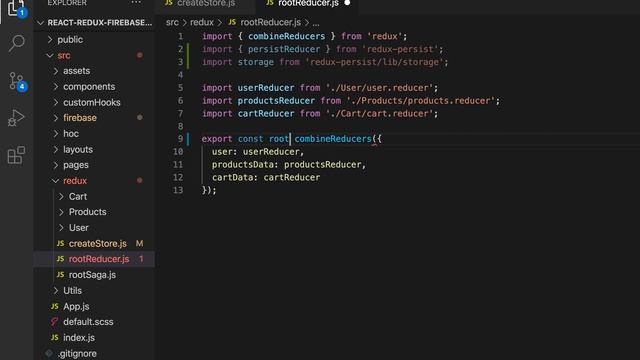Click JS icon in breadcrumb rootReducer.js
The image size is (640, 360).
232,22
